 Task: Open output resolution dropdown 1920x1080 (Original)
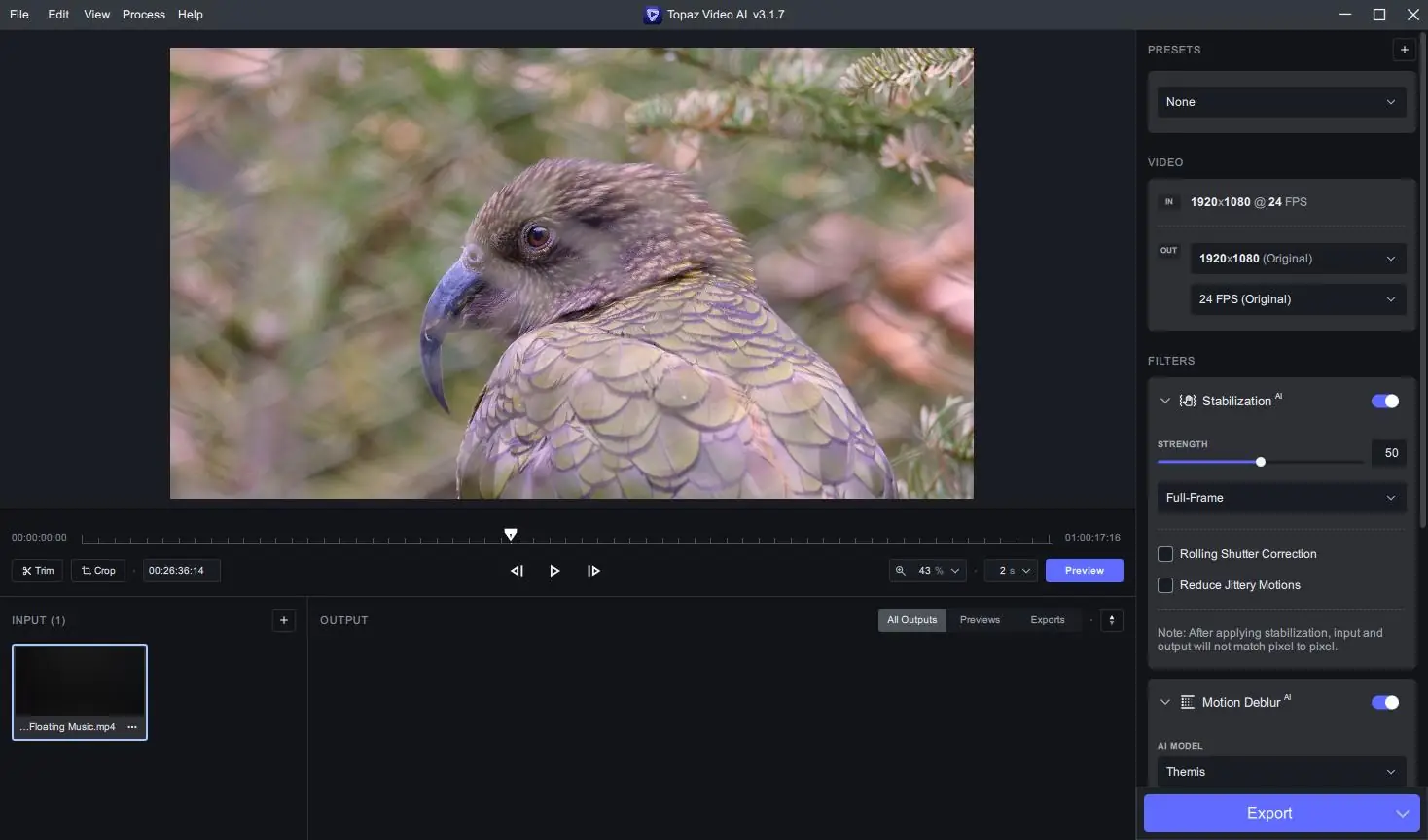[x=1299, y=259]
